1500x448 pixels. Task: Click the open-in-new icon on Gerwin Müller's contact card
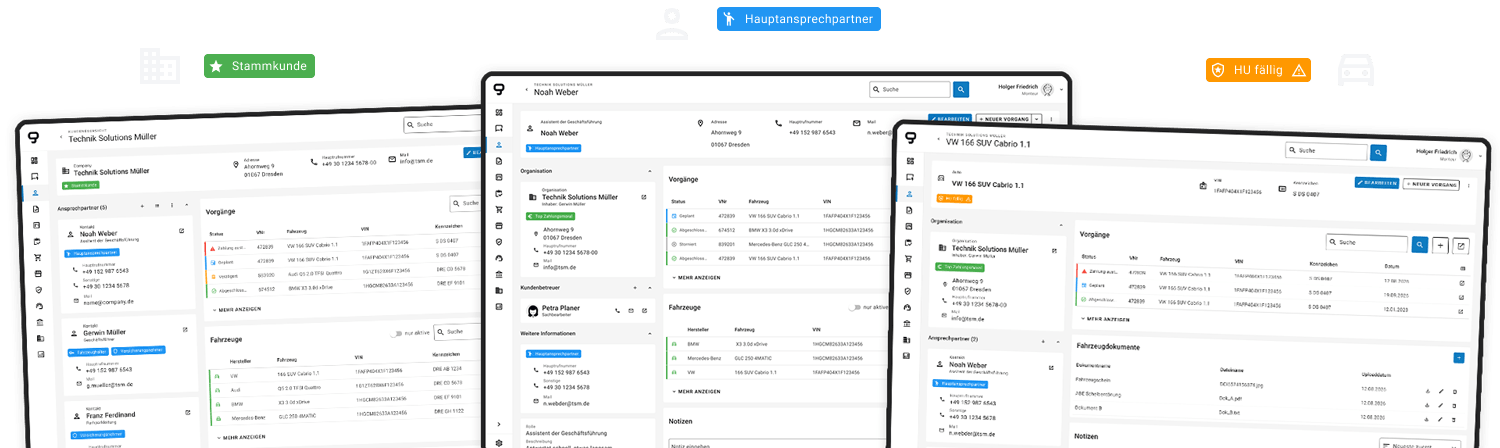pyautogui.click(x=185, y=330)
